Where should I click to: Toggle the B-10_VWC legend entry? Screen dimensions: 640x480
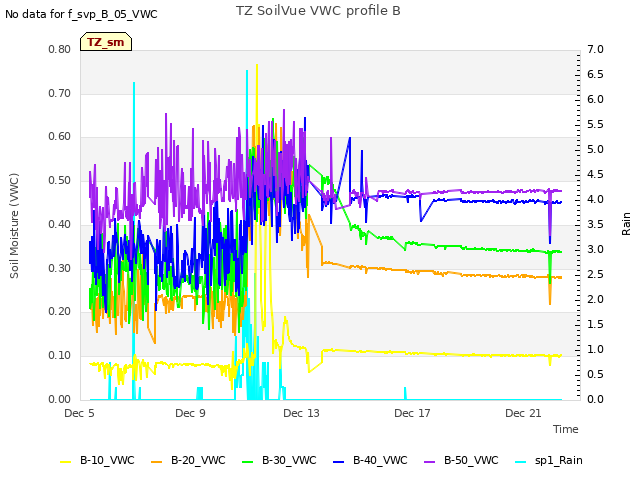(x=97, y=460)
